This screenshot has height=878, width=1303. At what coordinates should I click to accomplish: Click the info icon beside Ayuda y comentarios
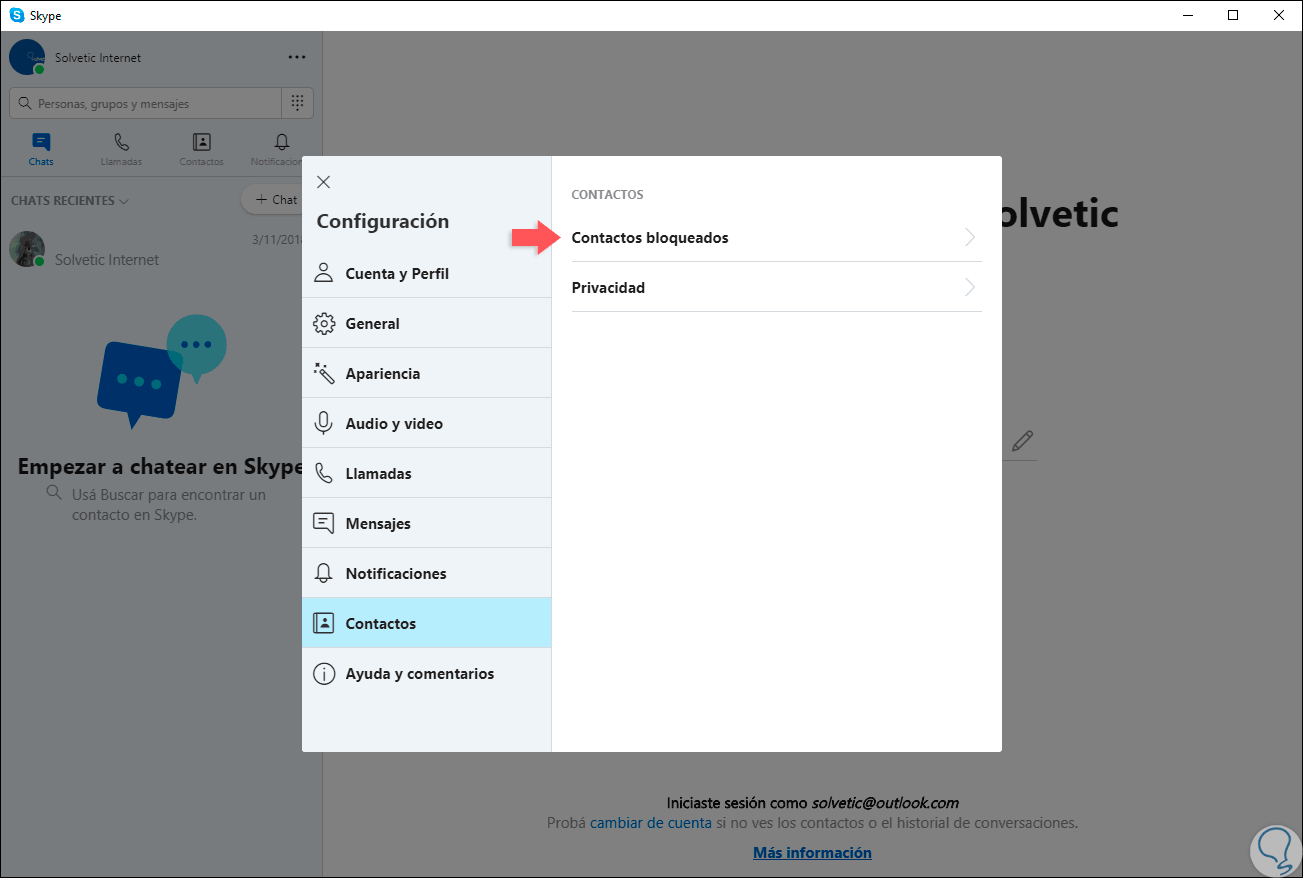[x=323, y=673]
